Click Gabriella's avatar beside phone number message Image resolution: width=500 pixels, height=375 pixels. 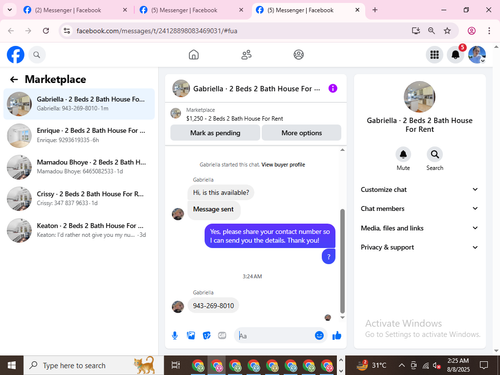[x=178, y=307]
